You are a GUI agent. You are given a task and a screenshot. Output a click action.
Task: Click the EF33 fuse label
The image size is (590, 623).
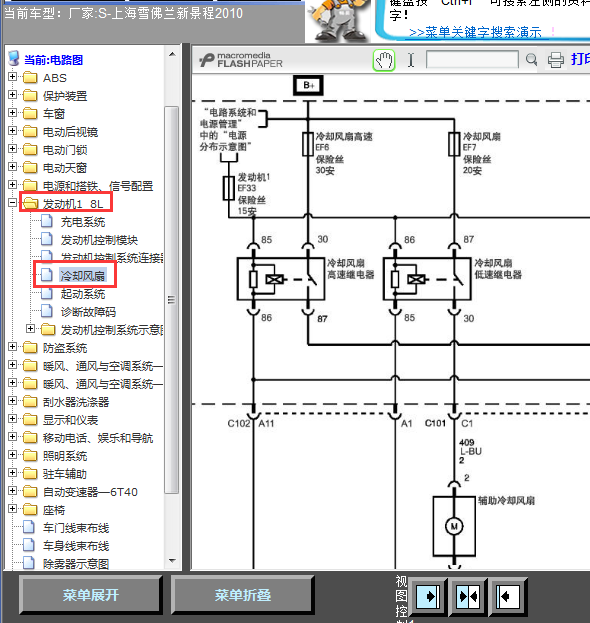[x=247, y=188]
